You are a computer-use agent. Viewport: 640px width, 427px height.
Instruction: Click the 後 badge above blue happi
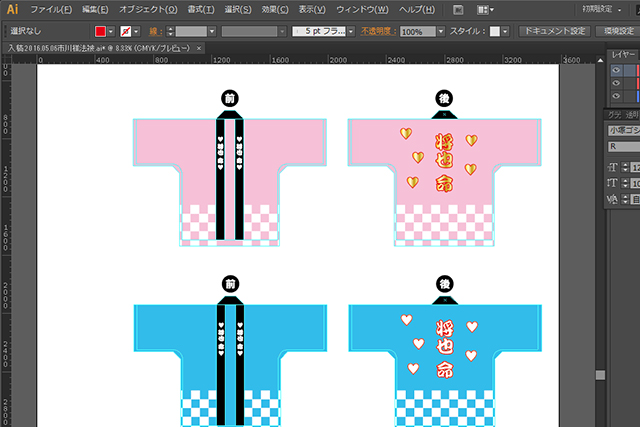(445, 284)
